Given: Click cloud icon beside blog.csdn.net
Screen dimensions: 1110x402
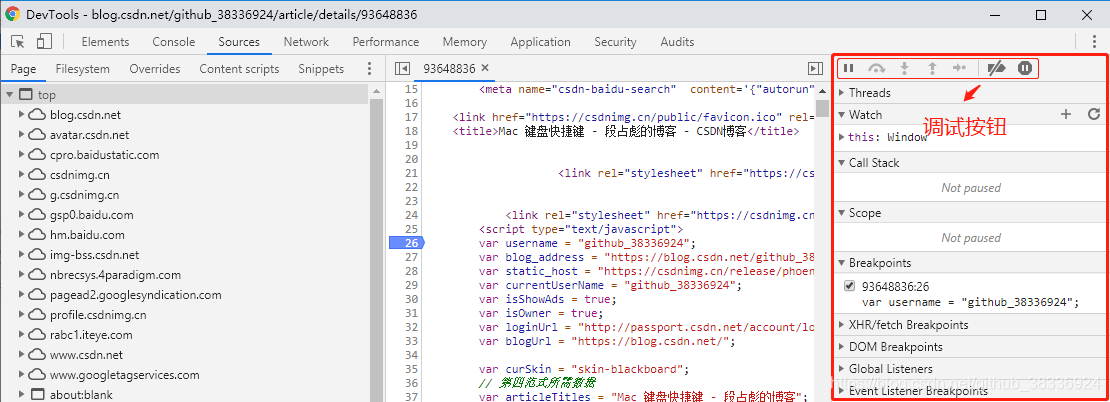Looking at the screenshot, I should coord(37,115).
